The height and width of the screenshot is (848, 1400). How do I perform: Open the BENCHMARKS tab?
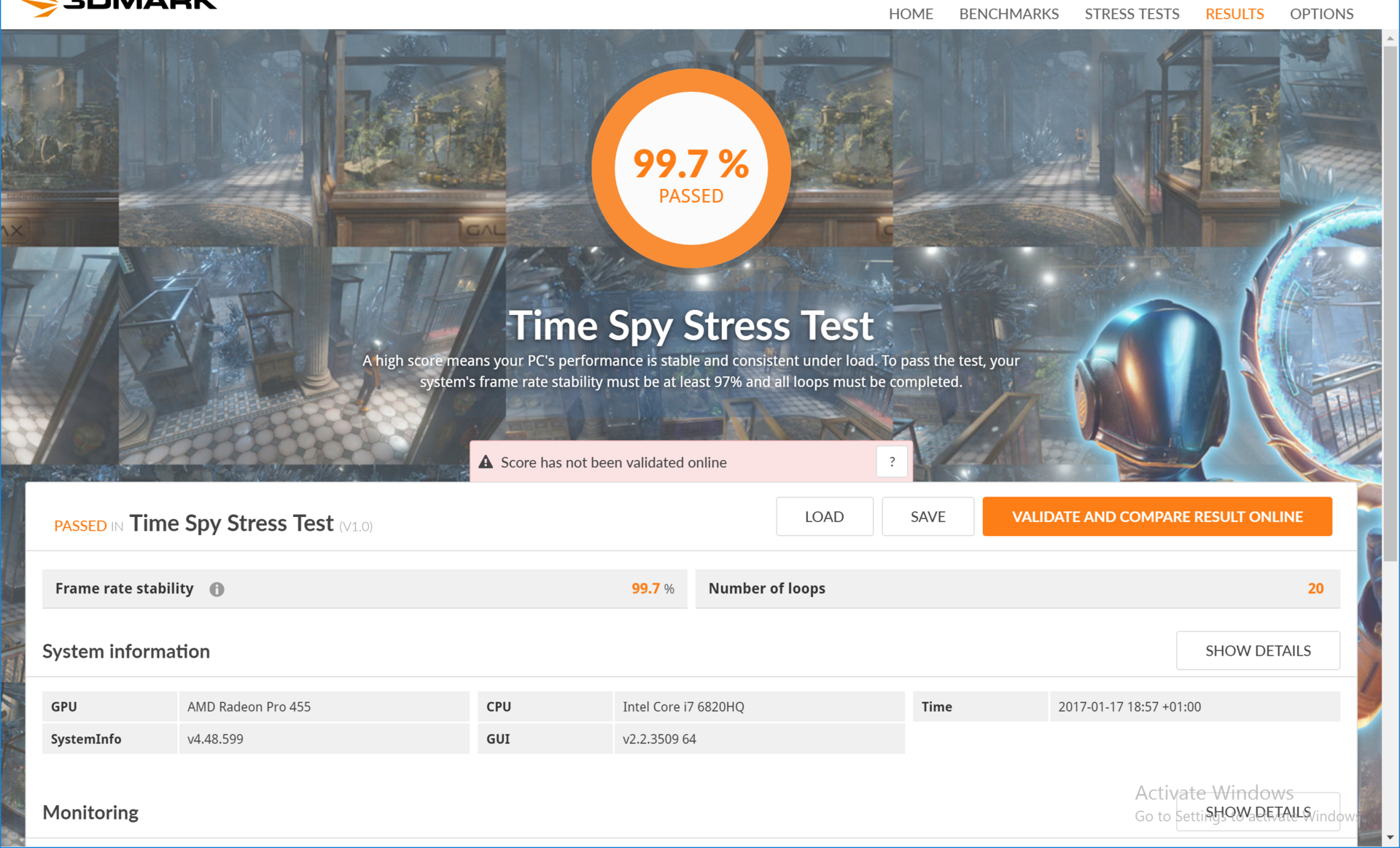1008,14
